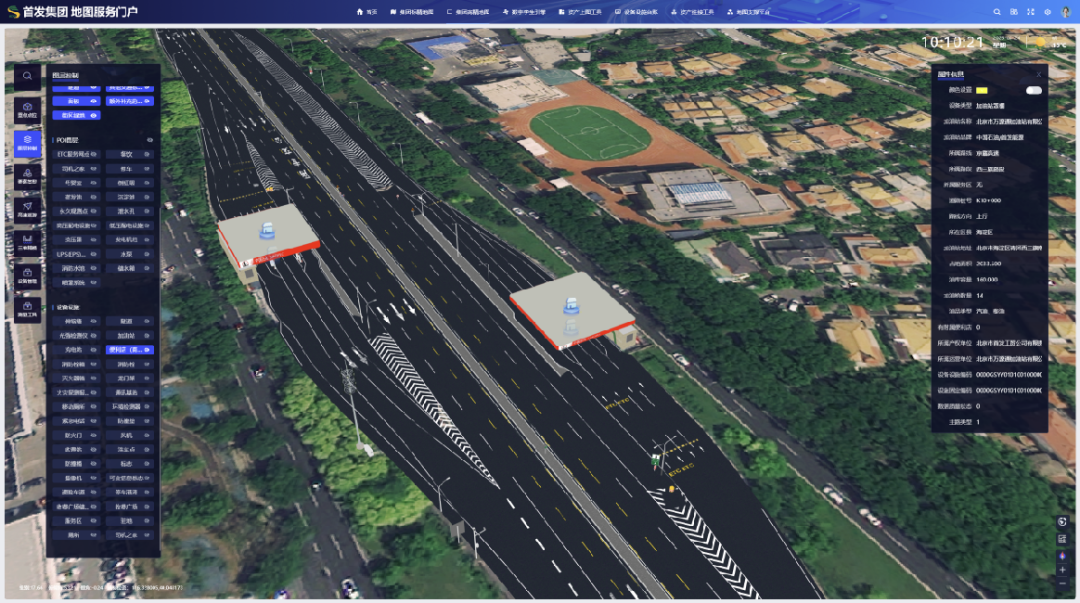Open 地图支撑平台 menu item
The width and height of the screenshot is (1080, 603).
[x=749, y=12]
